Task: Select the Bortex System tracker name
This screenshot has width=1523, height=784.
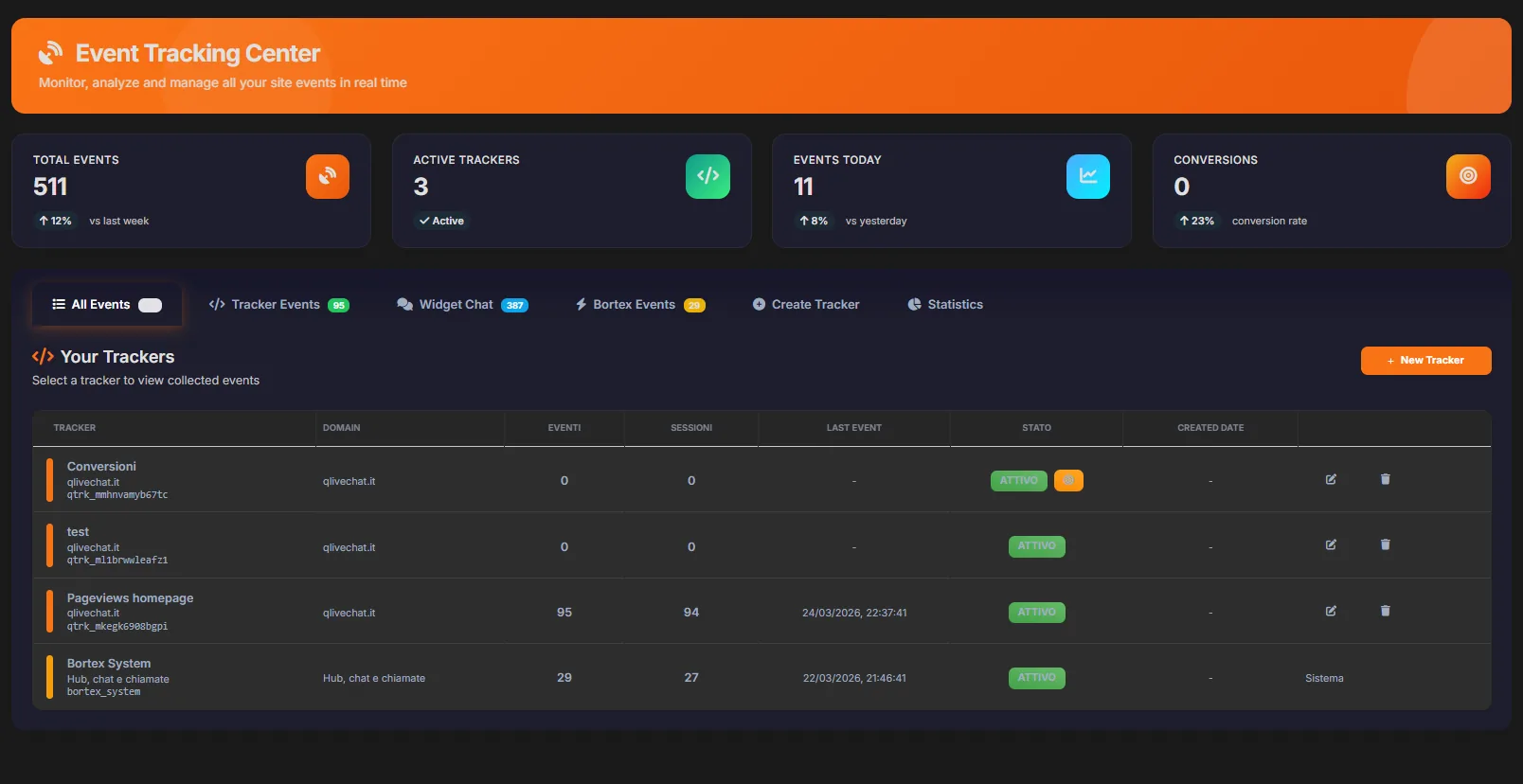Action: 109,664
